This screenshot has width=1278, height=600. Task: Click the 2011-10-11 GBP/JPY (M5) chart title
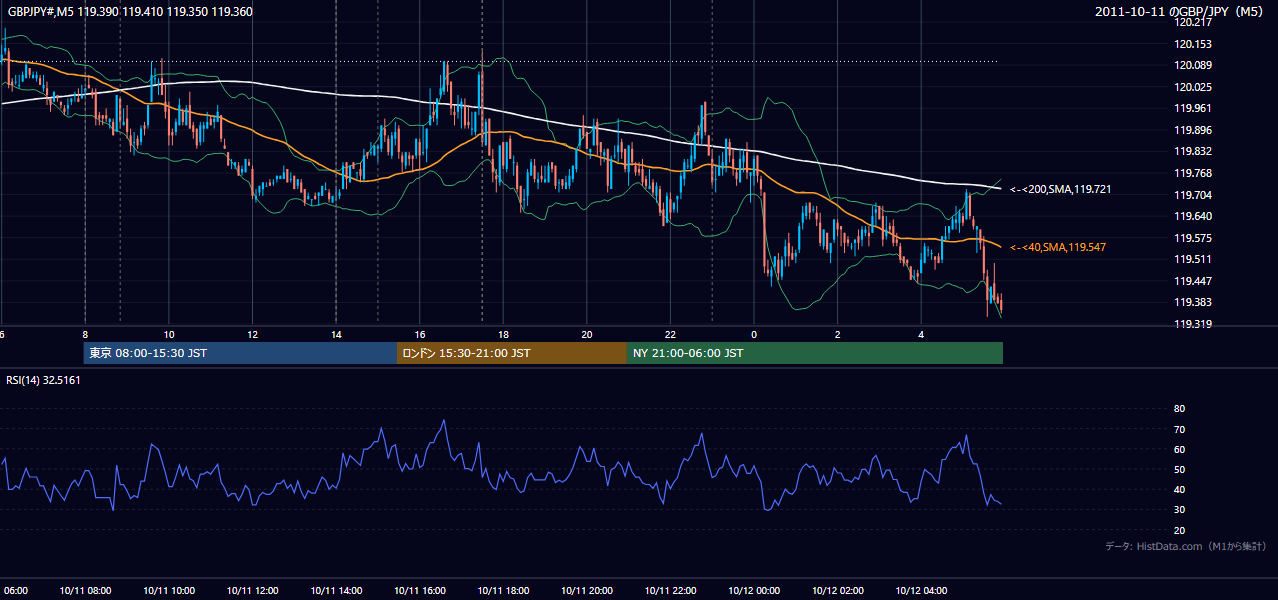point(1180,11)
